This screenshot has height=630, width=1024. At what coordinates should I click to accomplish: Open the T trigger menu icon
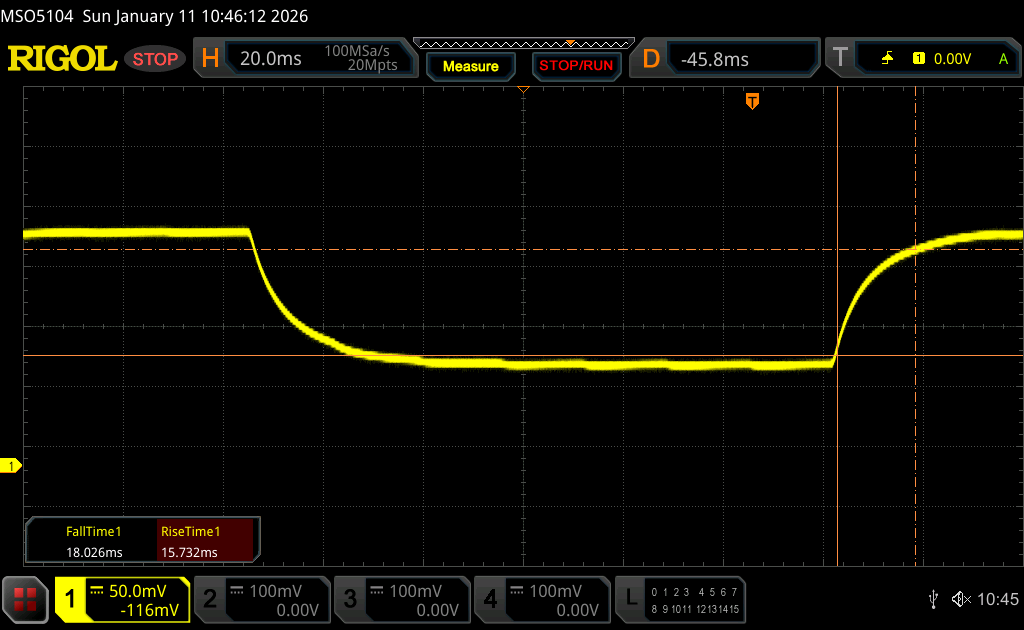coord(840,59)
